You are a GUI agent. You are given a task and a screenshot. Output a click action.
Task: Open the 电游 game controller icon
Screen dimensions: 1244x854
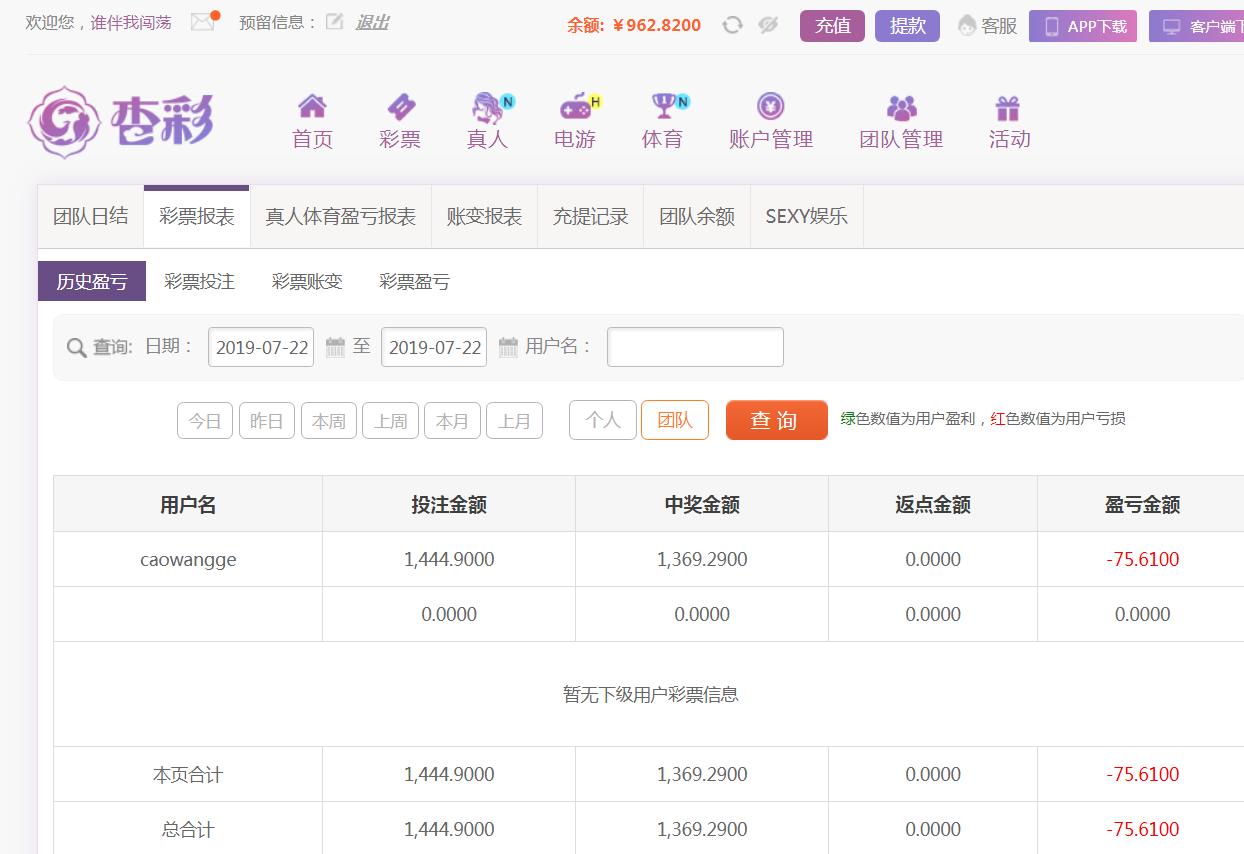click(575, 107)
